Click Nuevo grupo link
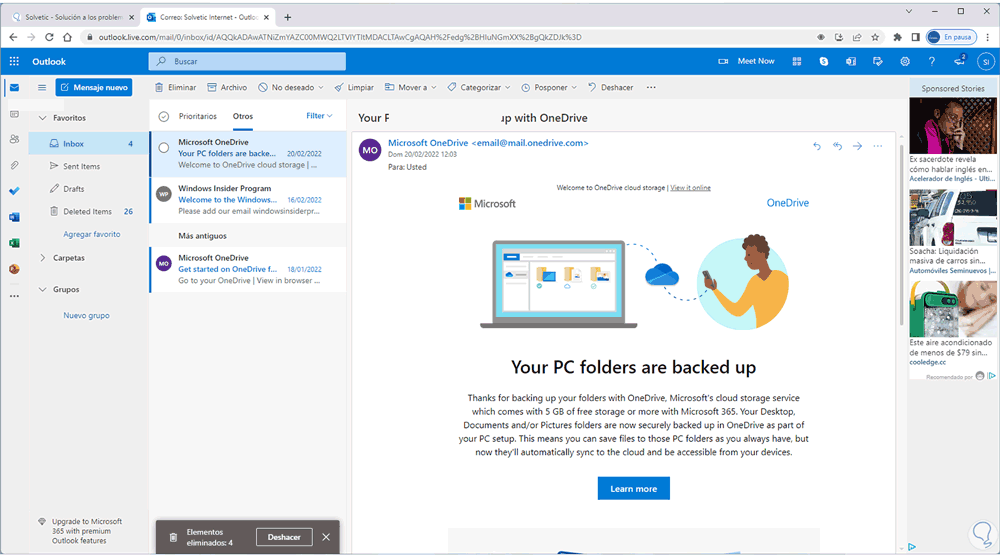The height and width of the screenshot is (556, 1000). (86, 316)
